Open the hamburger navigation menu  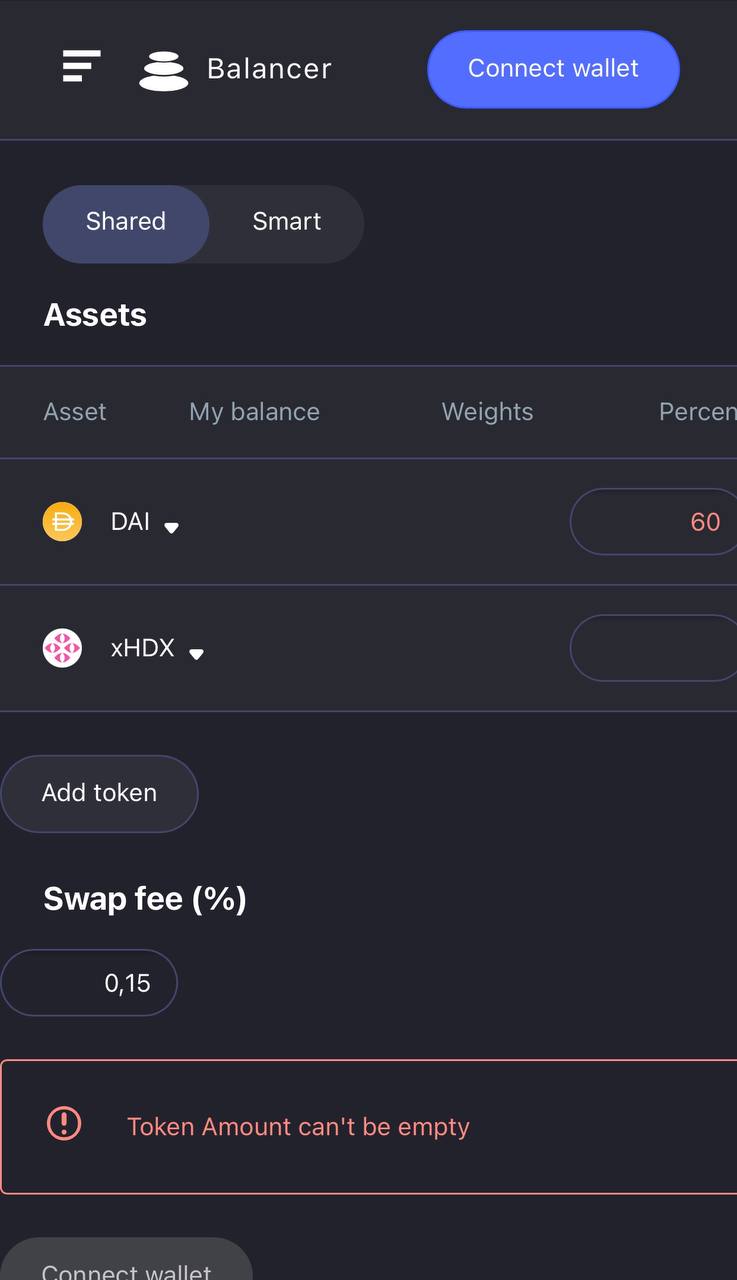click(81, 67)
